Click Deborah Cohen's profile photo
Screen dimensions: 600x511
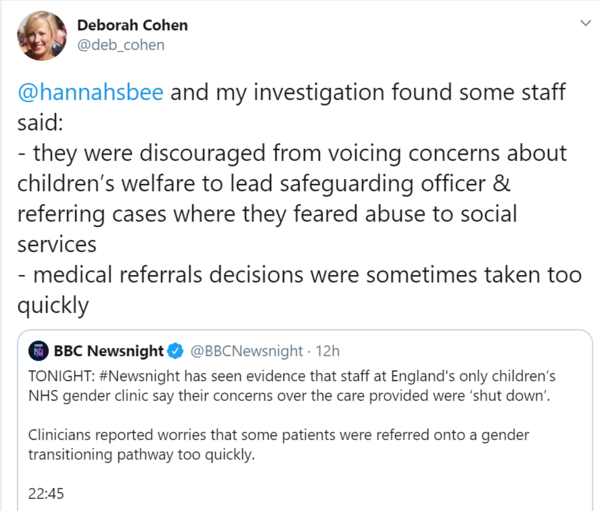pos(41,39)
